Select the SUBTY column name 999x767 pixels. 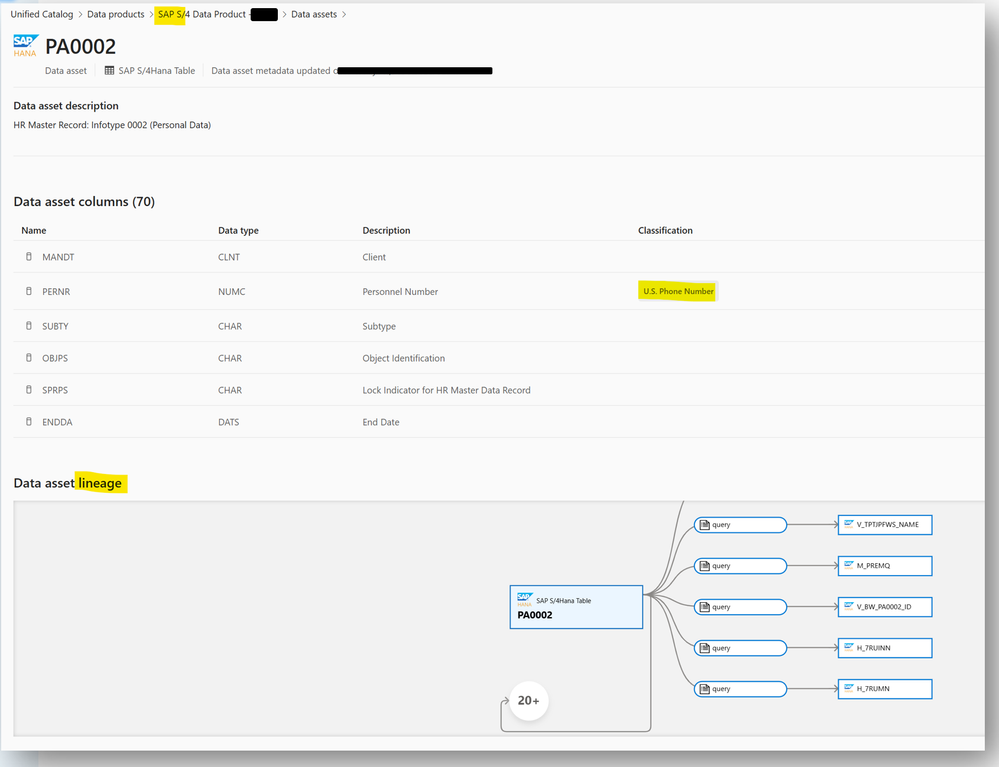55,326
